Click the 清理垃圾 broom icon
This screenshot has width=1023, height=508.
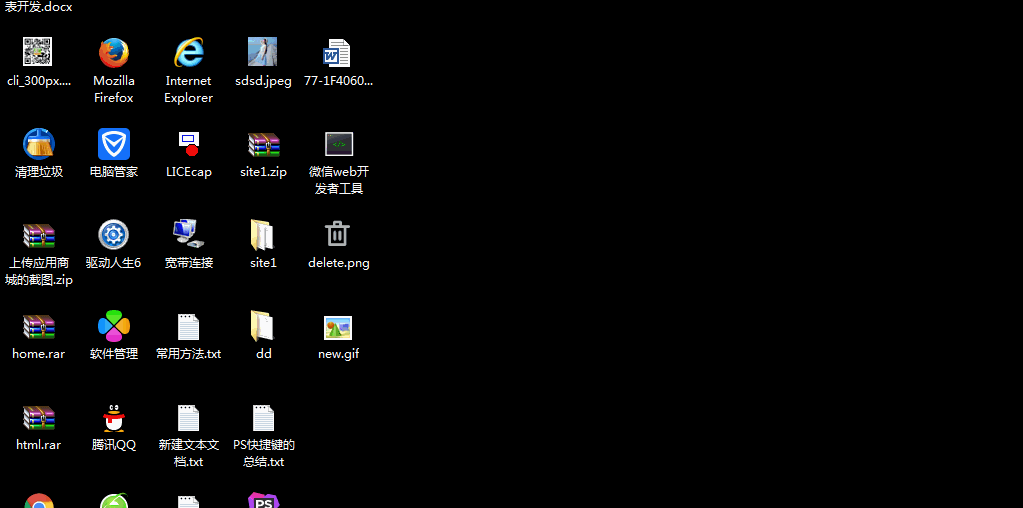38,144
